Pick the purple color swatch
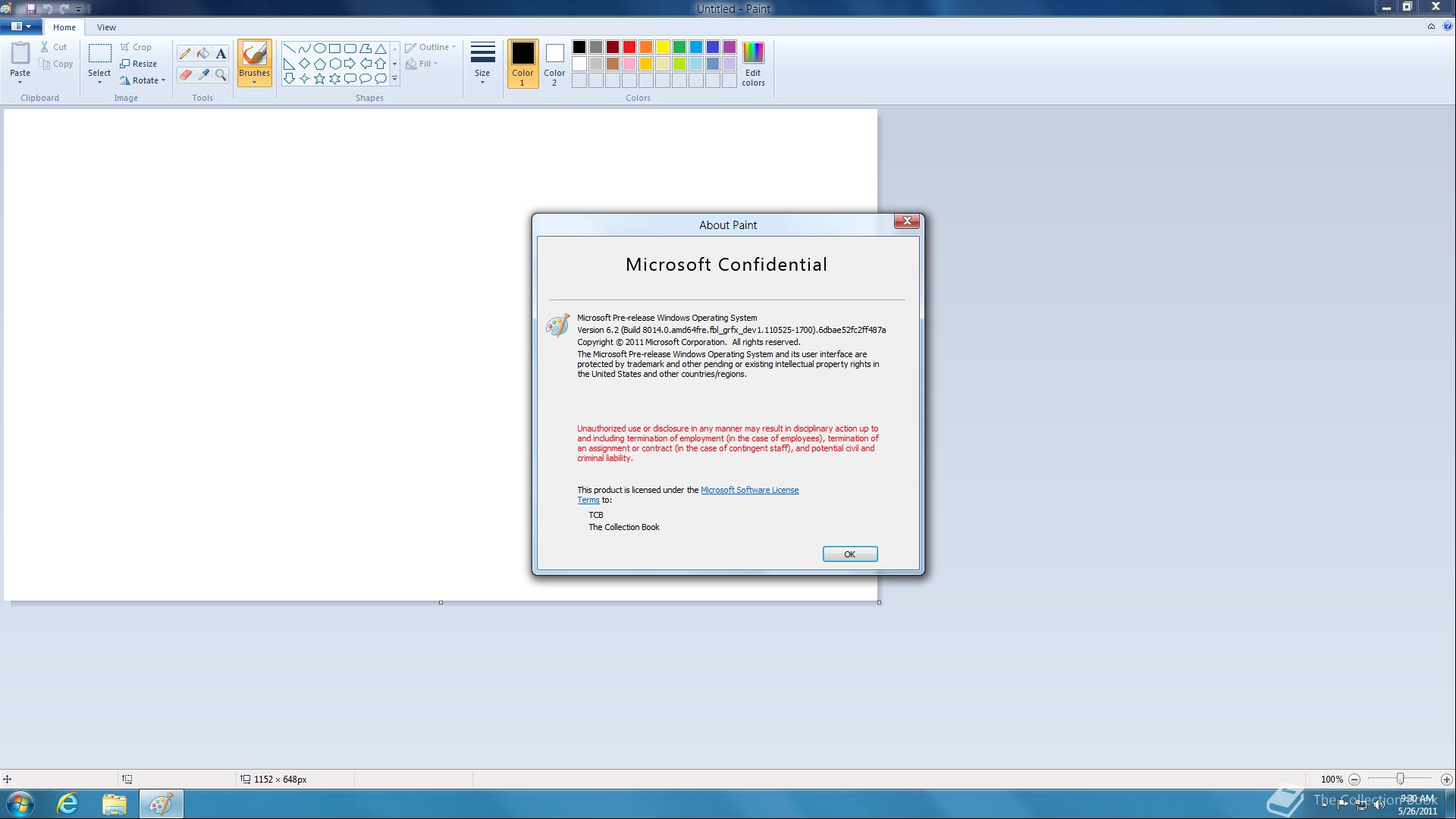The image size is (1456, 819). coord(730,47)
